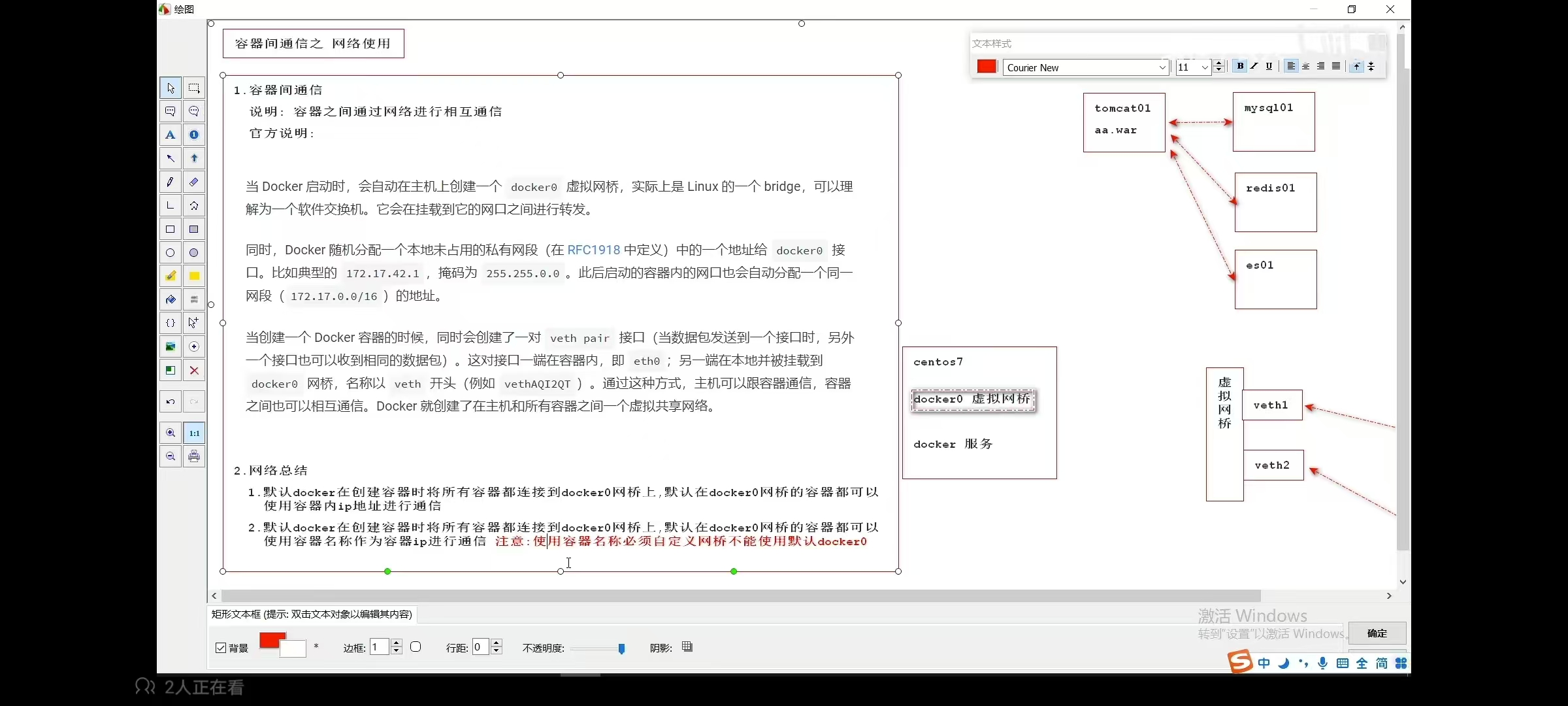This screenshot has width=1568, height=706.
Task: Choose the yellow highlighter marker tool
Action: coord(171,276)
